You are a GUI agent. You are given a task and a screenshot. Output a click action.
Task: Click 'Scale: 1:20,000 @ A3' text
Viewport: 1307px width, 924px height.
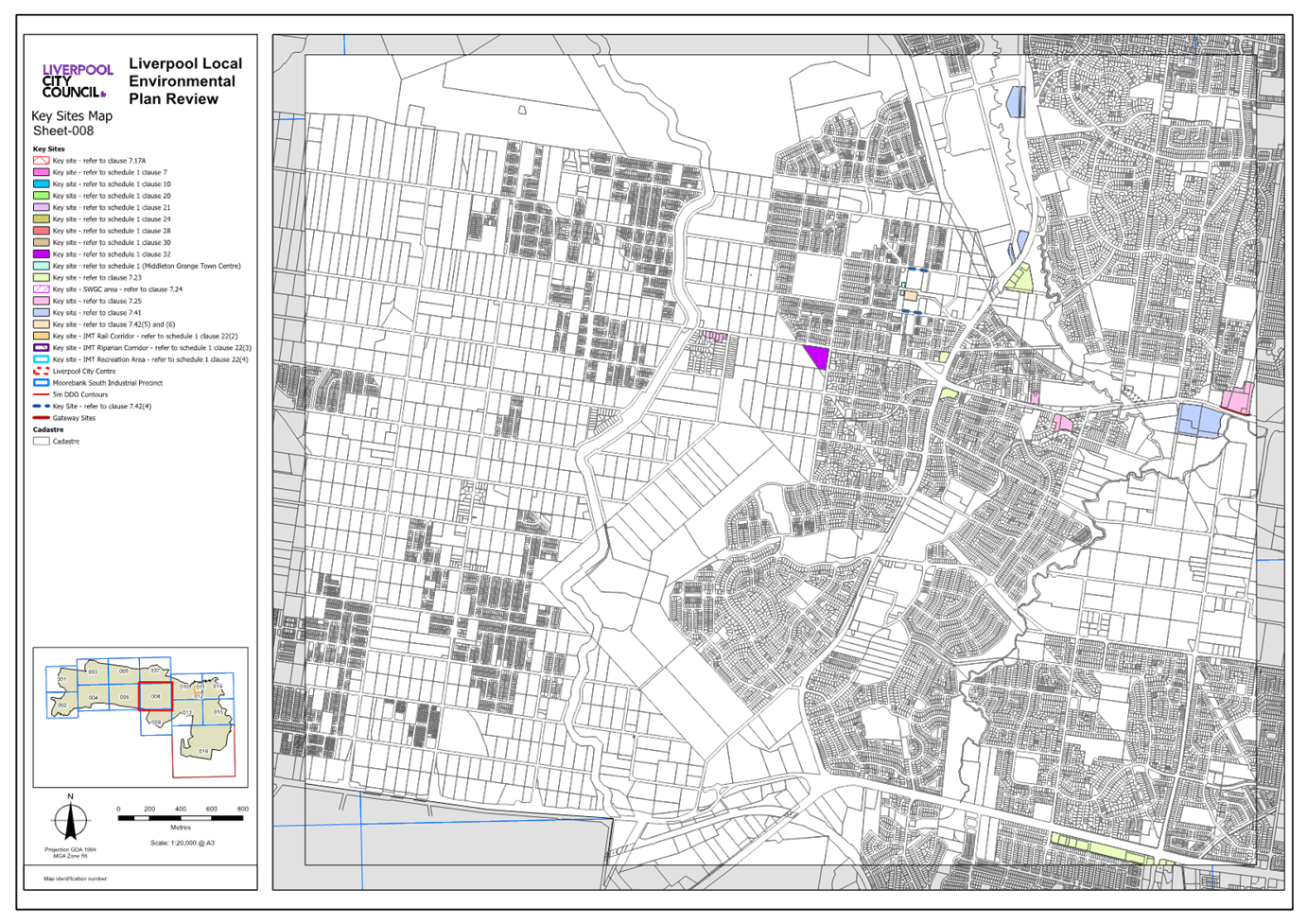coord(183,843)
